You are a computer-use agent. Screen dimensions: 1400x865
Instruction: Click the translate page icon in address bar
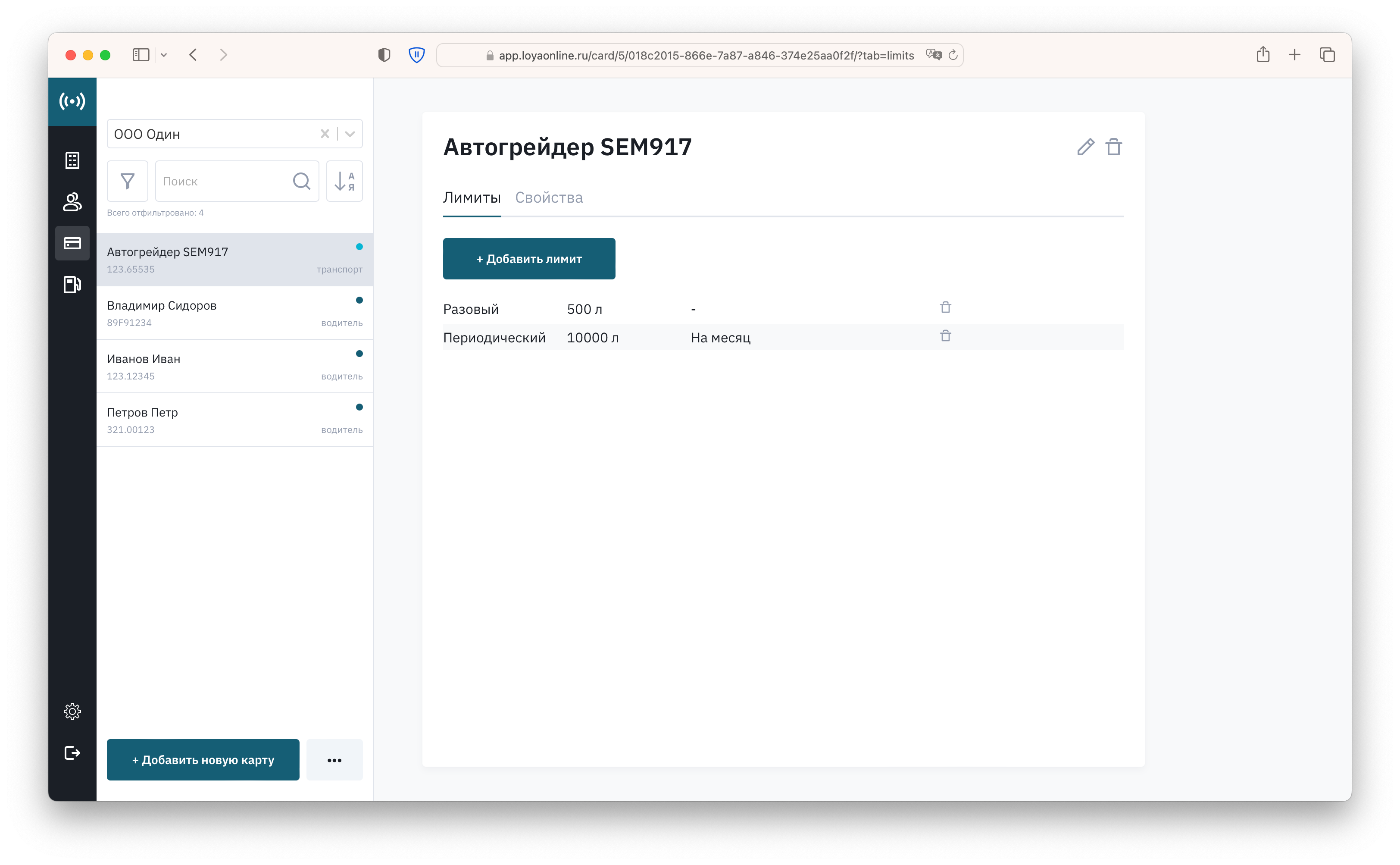coord(934,55)
